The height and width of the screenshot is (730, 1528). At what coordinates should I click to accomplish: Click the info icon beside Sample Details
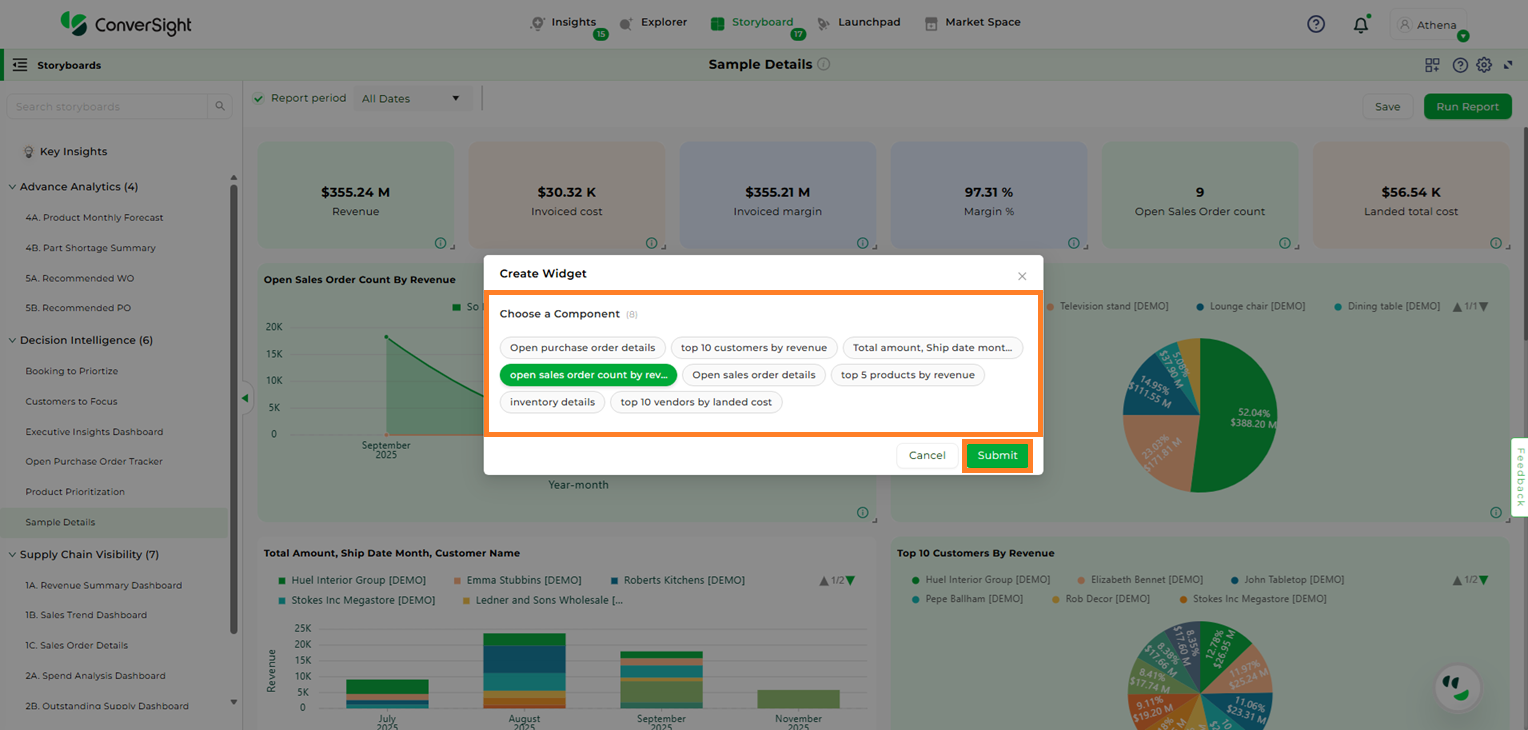[824, 64]
